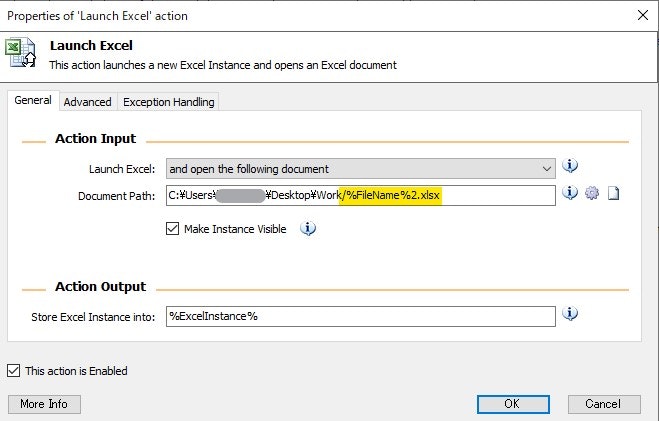Click the Launch Excel action icon

point(20,52)
